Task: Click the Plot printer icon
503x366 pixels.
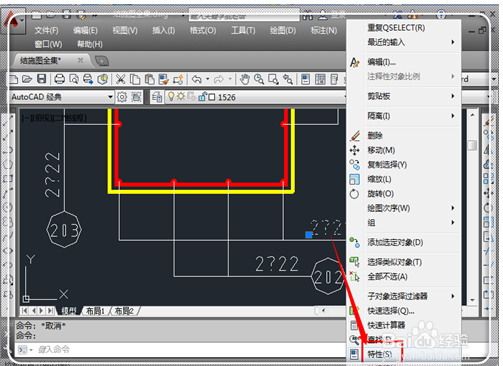Action: coord(59,79)
